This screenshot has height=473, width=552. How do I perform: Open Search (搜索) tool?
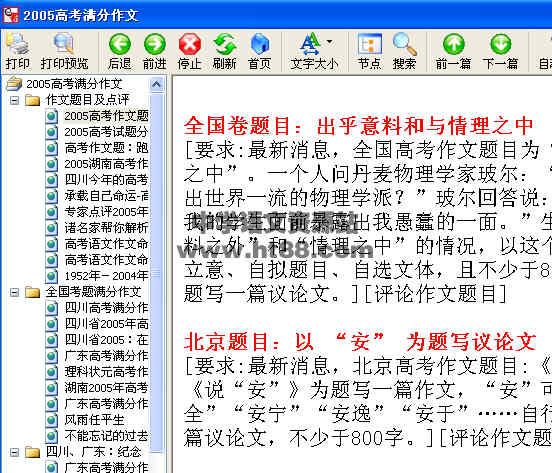click(x=404, y=51)
